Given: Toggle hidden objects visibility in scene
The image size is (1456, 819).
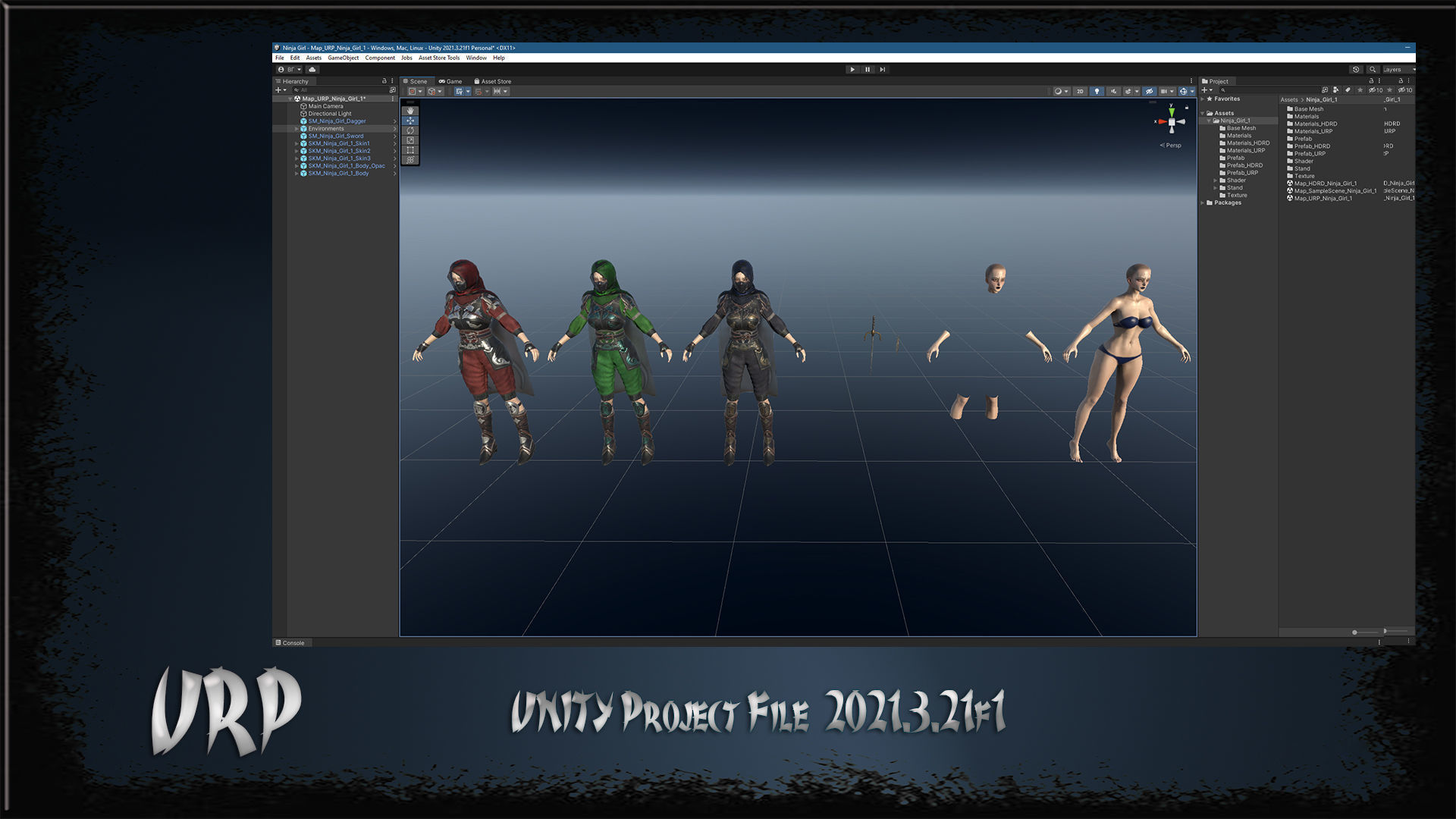Looking at the screenshot, I should pos(1149,92).
